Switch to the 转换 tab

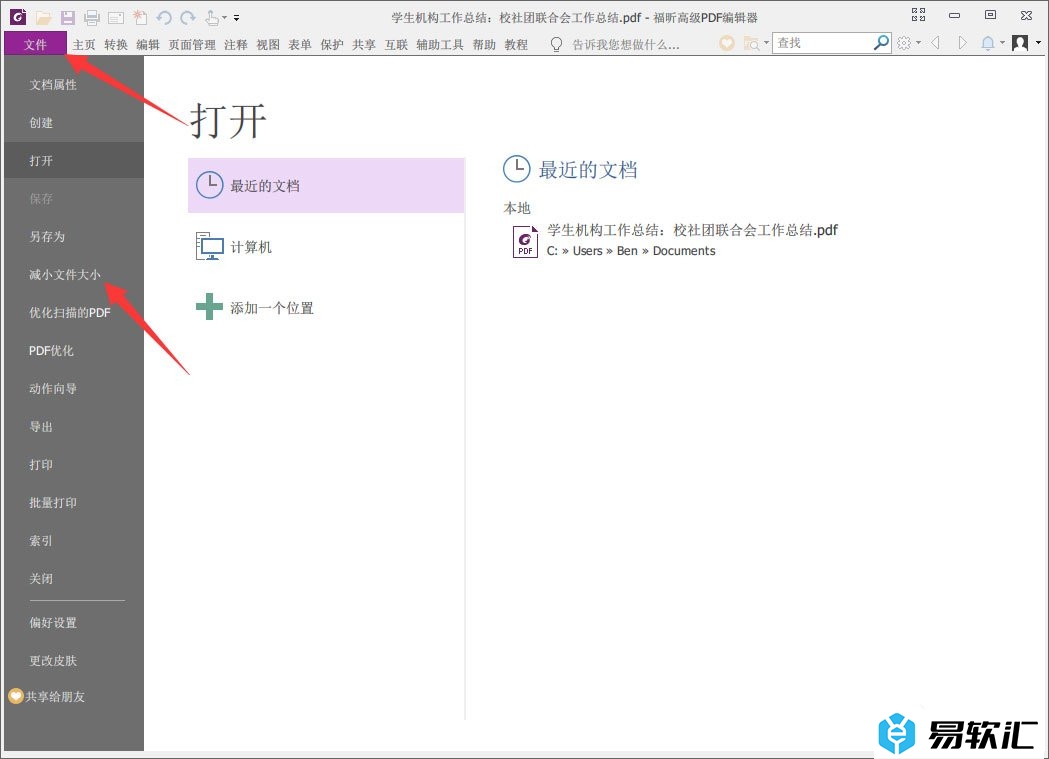click(116, 45)
